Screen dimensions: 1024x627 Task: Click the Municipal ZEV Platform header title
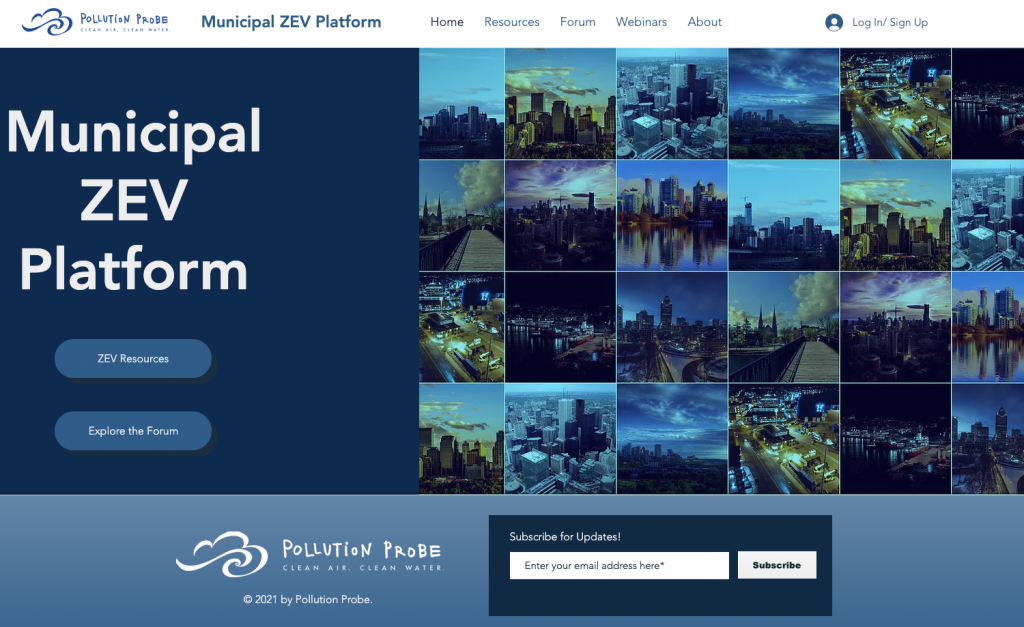point(291,22)
